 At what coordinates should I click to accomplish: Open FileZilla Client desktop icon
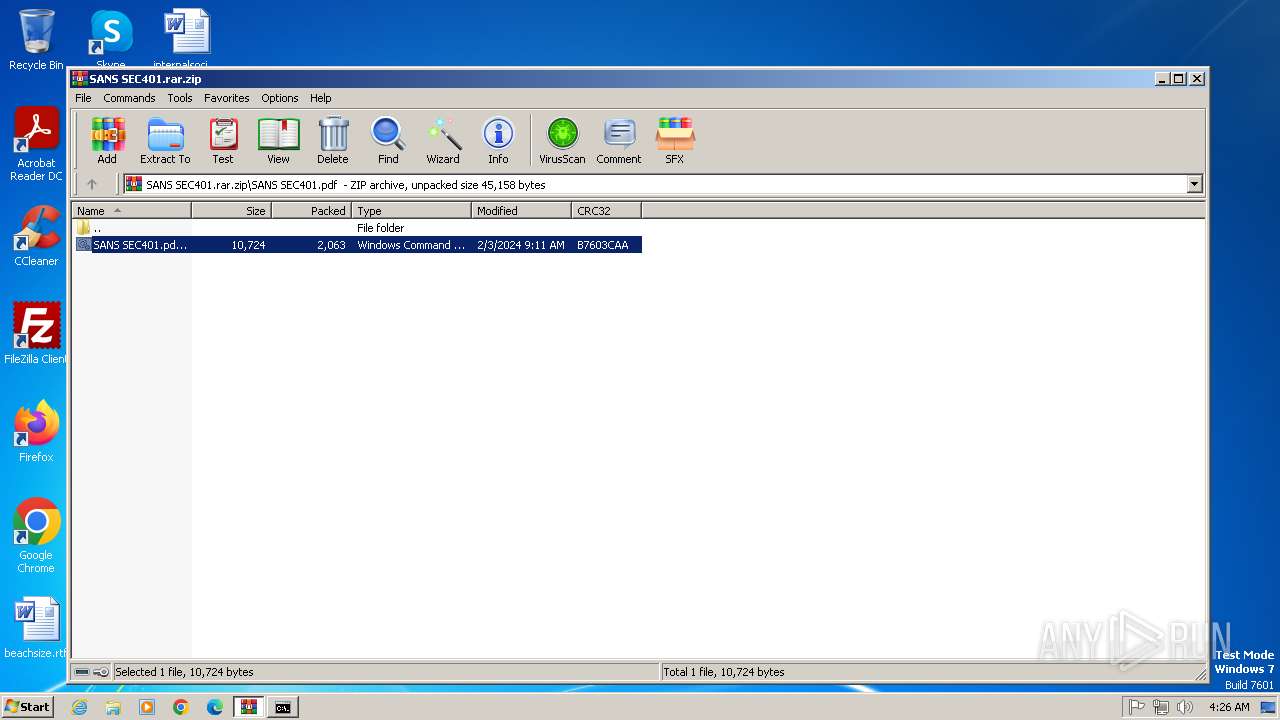(x=36, y=333)
